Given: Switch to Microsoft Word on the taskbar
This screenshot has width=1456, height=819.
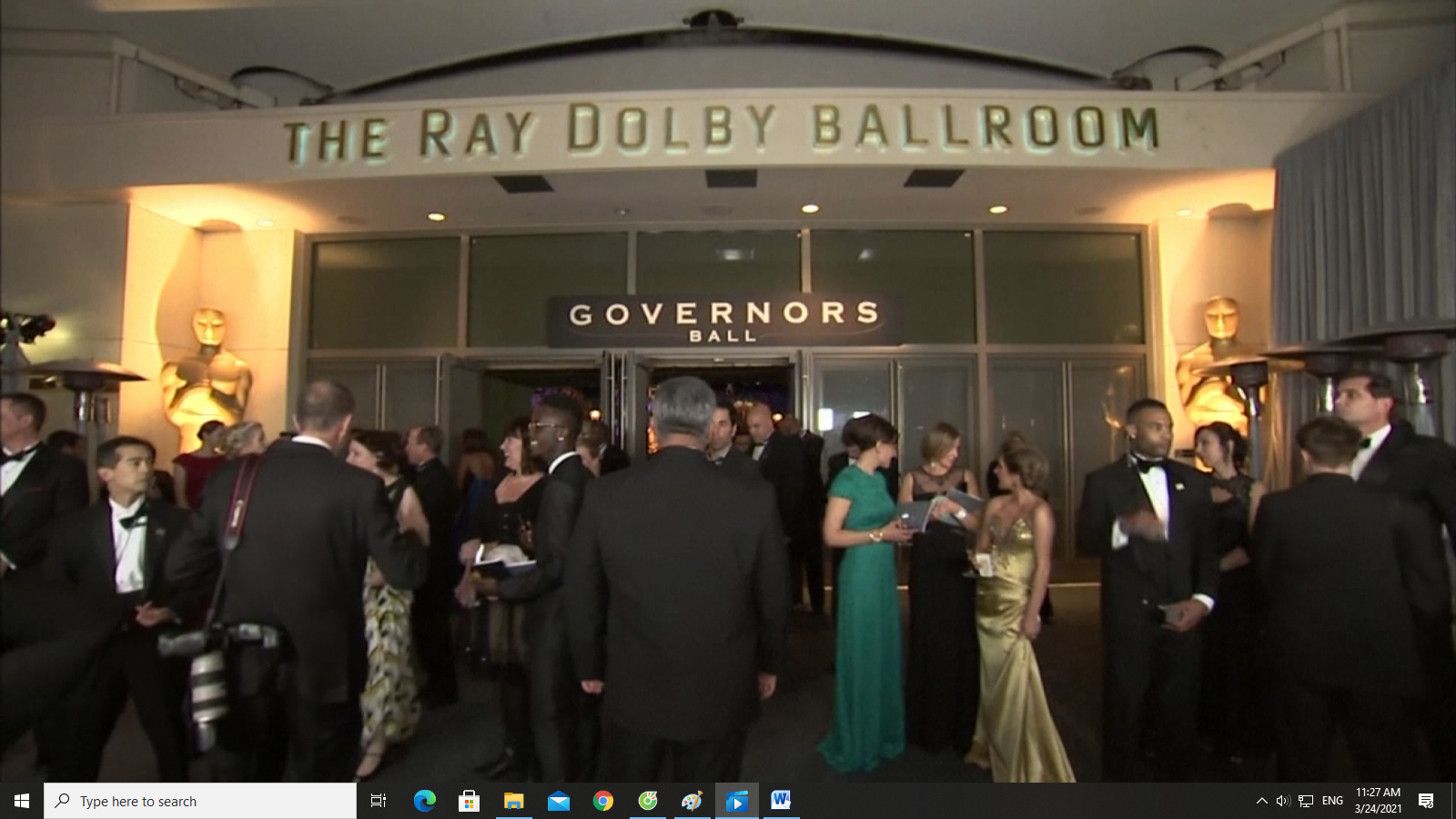Looking at the screenshot, I should click(x=781, y=801).
